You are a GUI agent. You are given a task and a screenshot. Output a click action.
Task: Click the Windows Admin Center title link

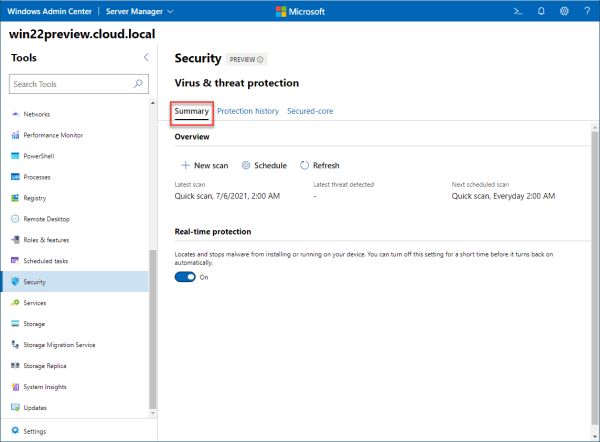pos(49,11)
